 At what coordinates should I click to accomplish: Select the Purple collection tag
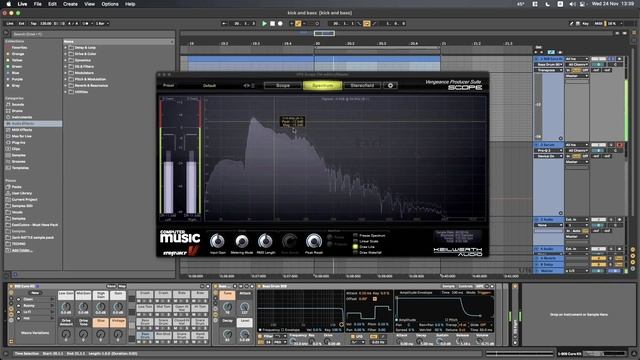tap(17, 79)
